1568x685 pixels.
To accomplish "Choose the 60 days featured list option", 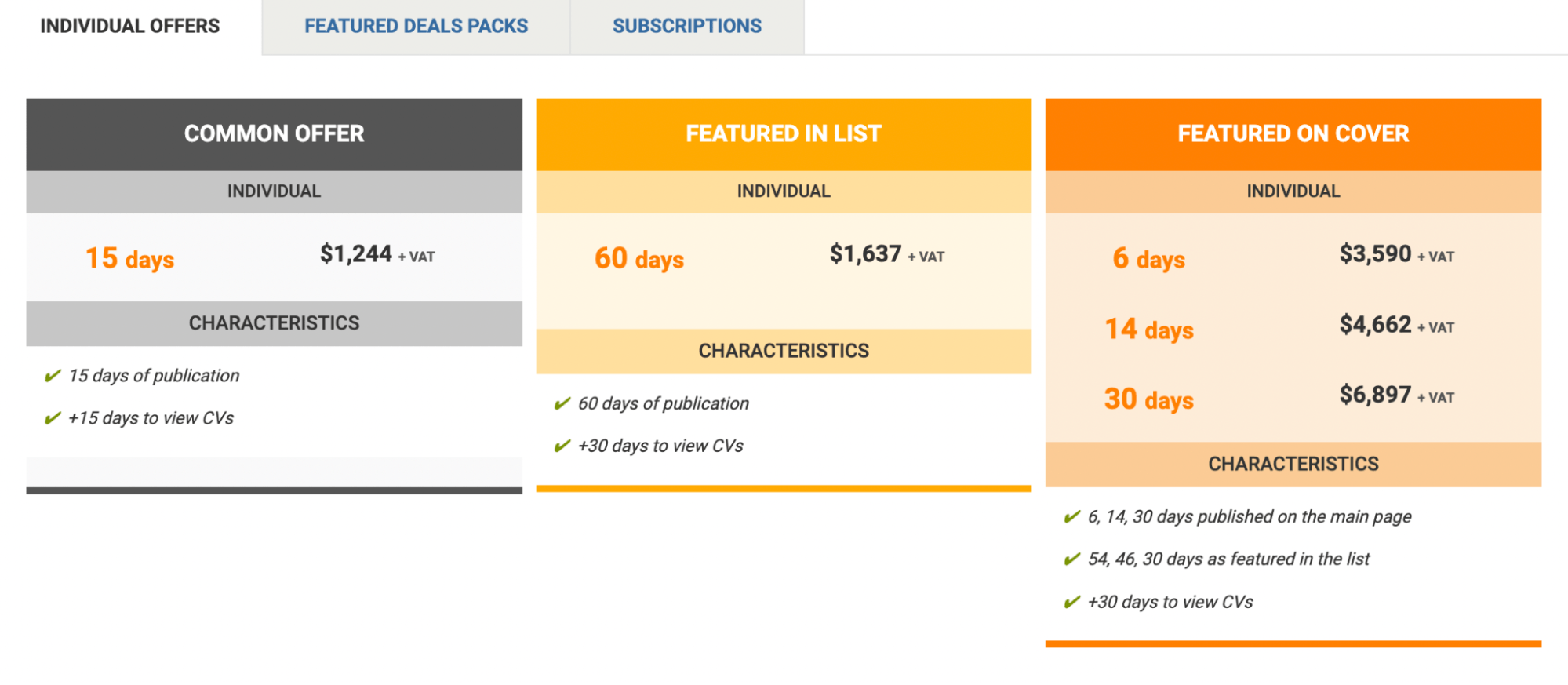I will coord(639,258).
